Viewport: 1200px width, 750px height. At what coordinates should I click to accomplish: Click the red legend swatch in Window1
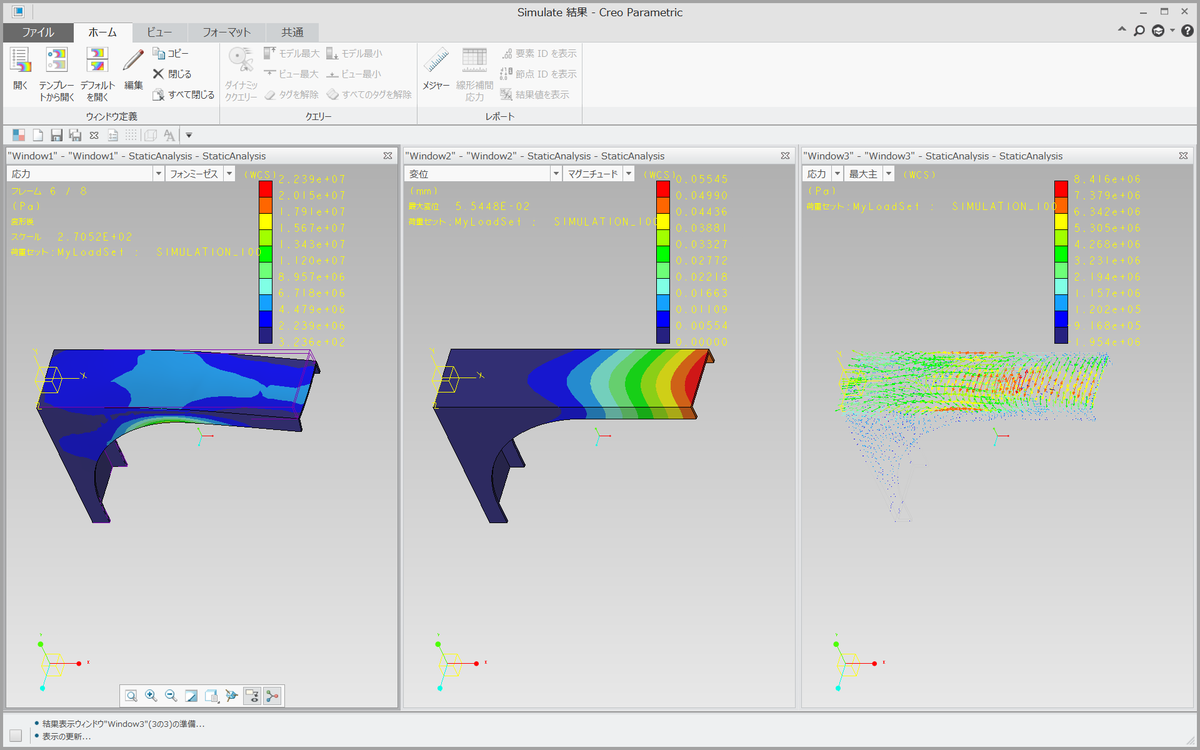point(265,189)
